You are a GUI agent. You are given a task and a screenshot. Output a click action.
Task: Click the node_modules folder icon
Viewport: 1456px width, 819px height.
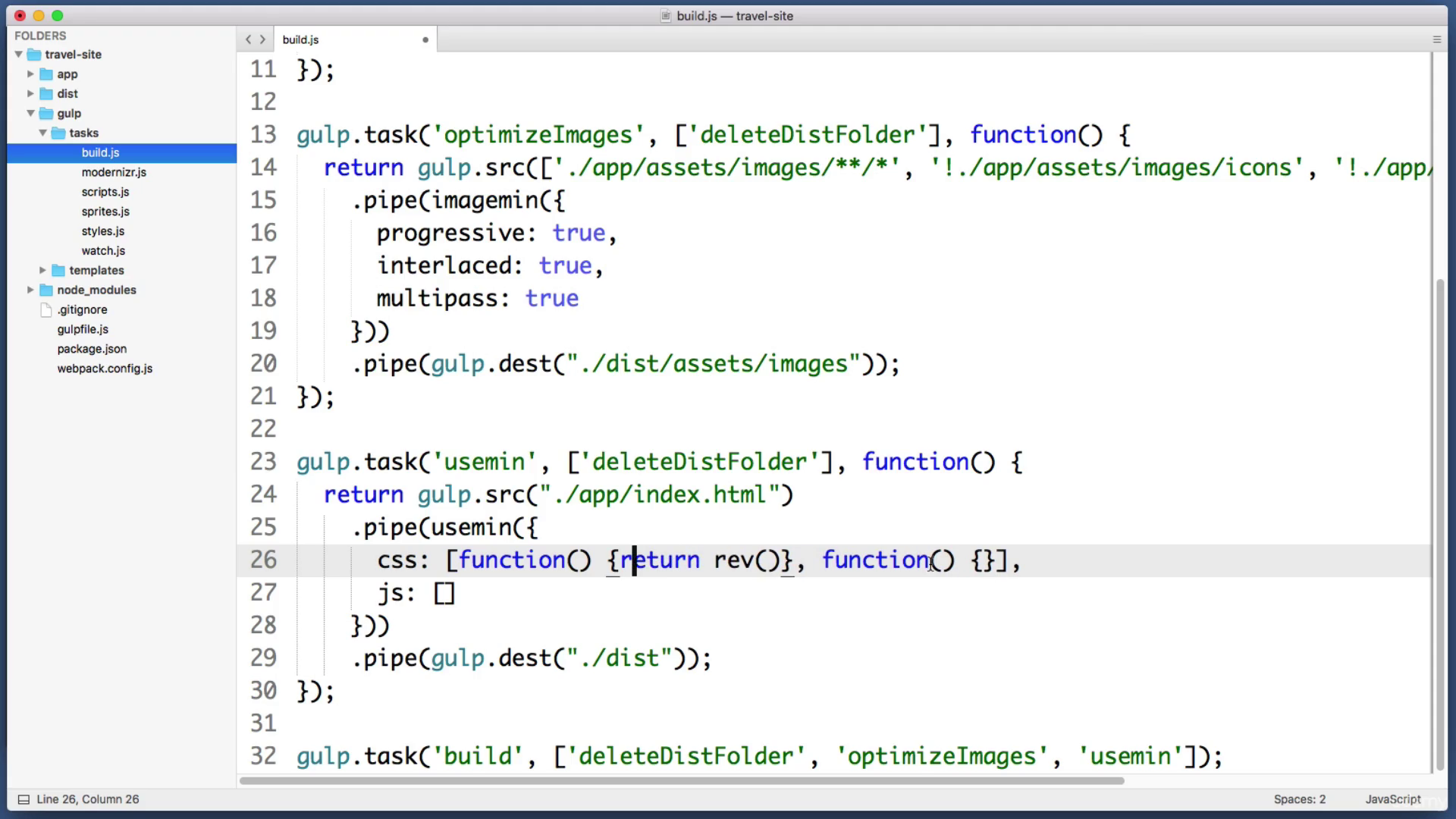click(46, 290)
